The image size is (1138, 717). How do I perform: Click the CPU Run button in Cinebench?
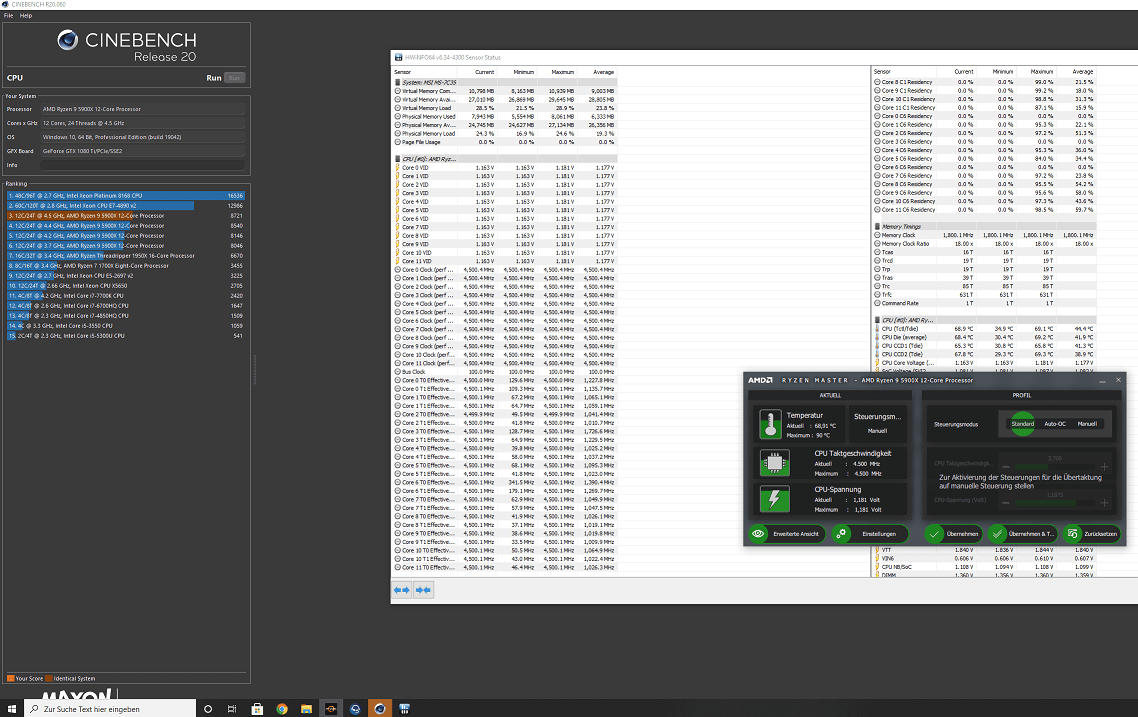coord(234,78)
